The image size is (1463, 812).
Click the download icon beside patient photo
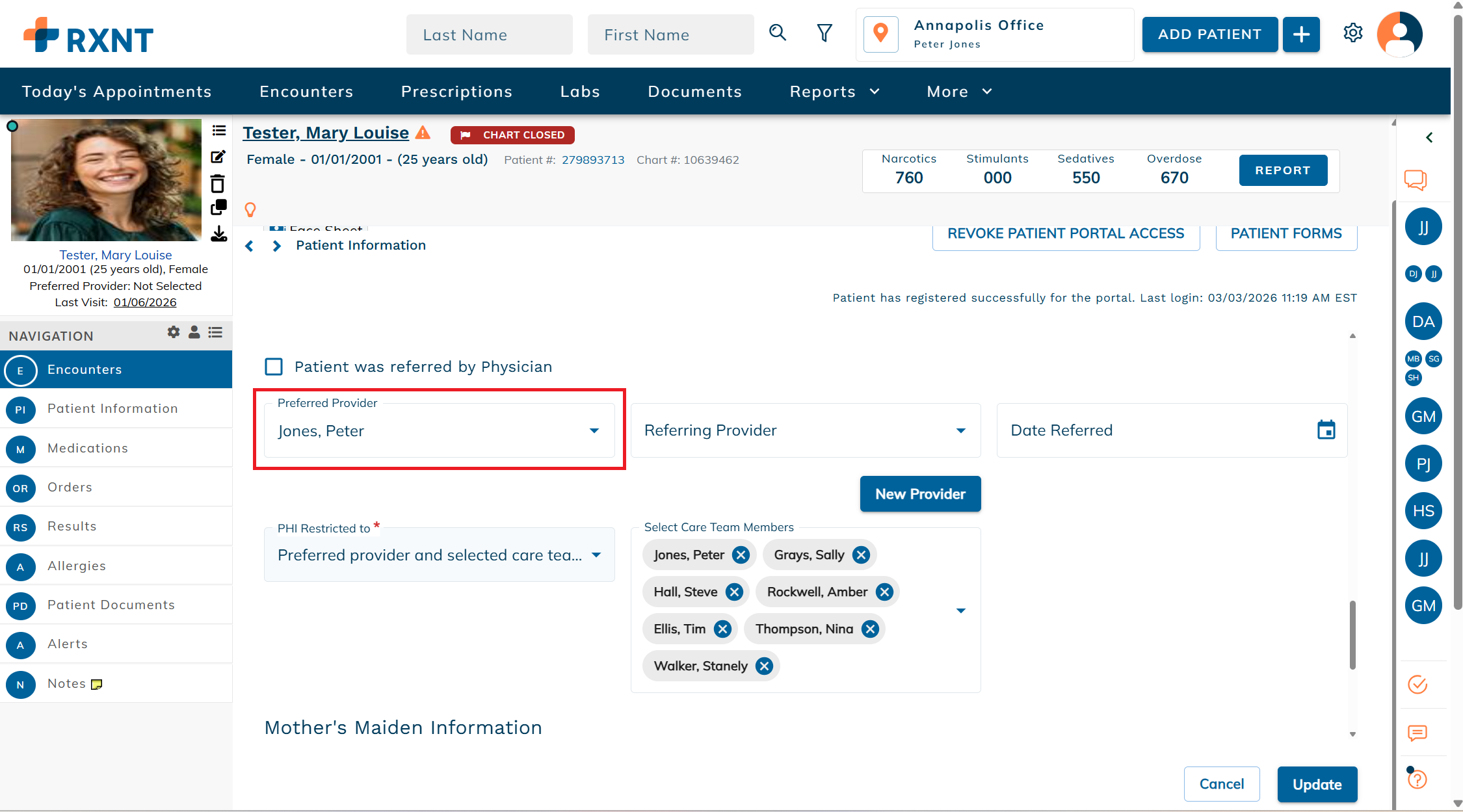pyautogui.click(x=218, y=234)
